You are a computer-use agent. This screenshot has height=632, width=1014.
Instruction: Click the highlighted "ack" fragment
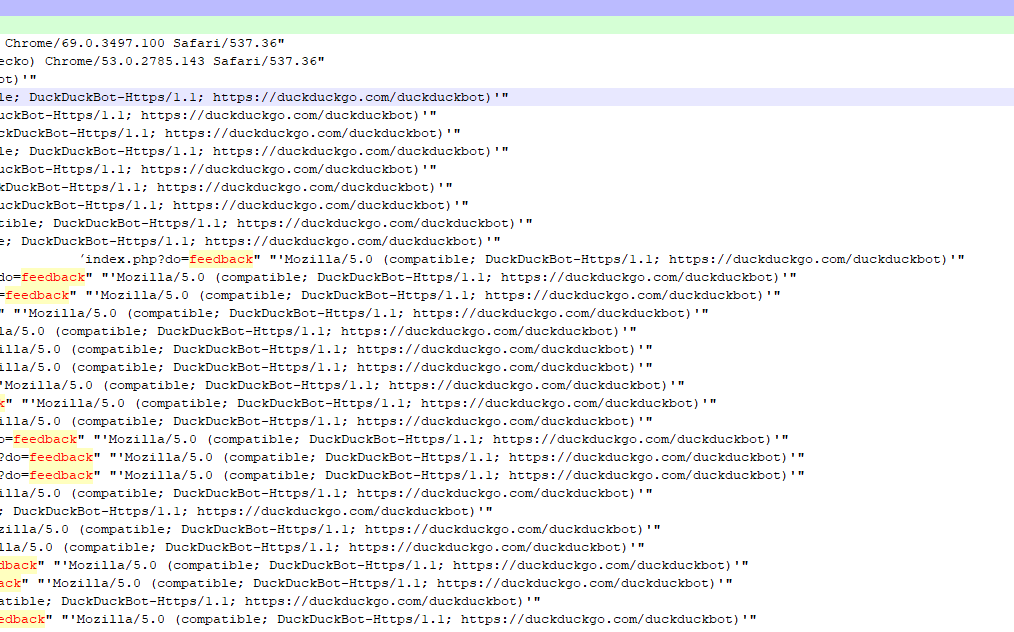(10, 583)
